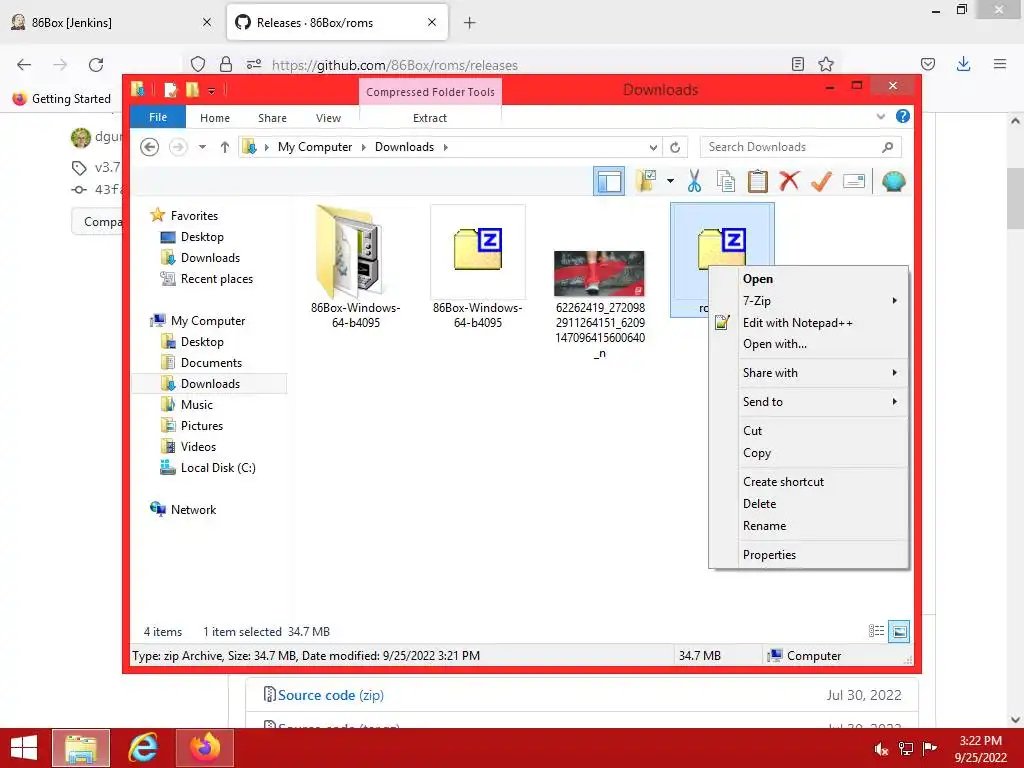Click the red X Delete toolbar icon
Image resolution: width=1024 pixels, height=768 pixels.
click(x=789, y=181)
